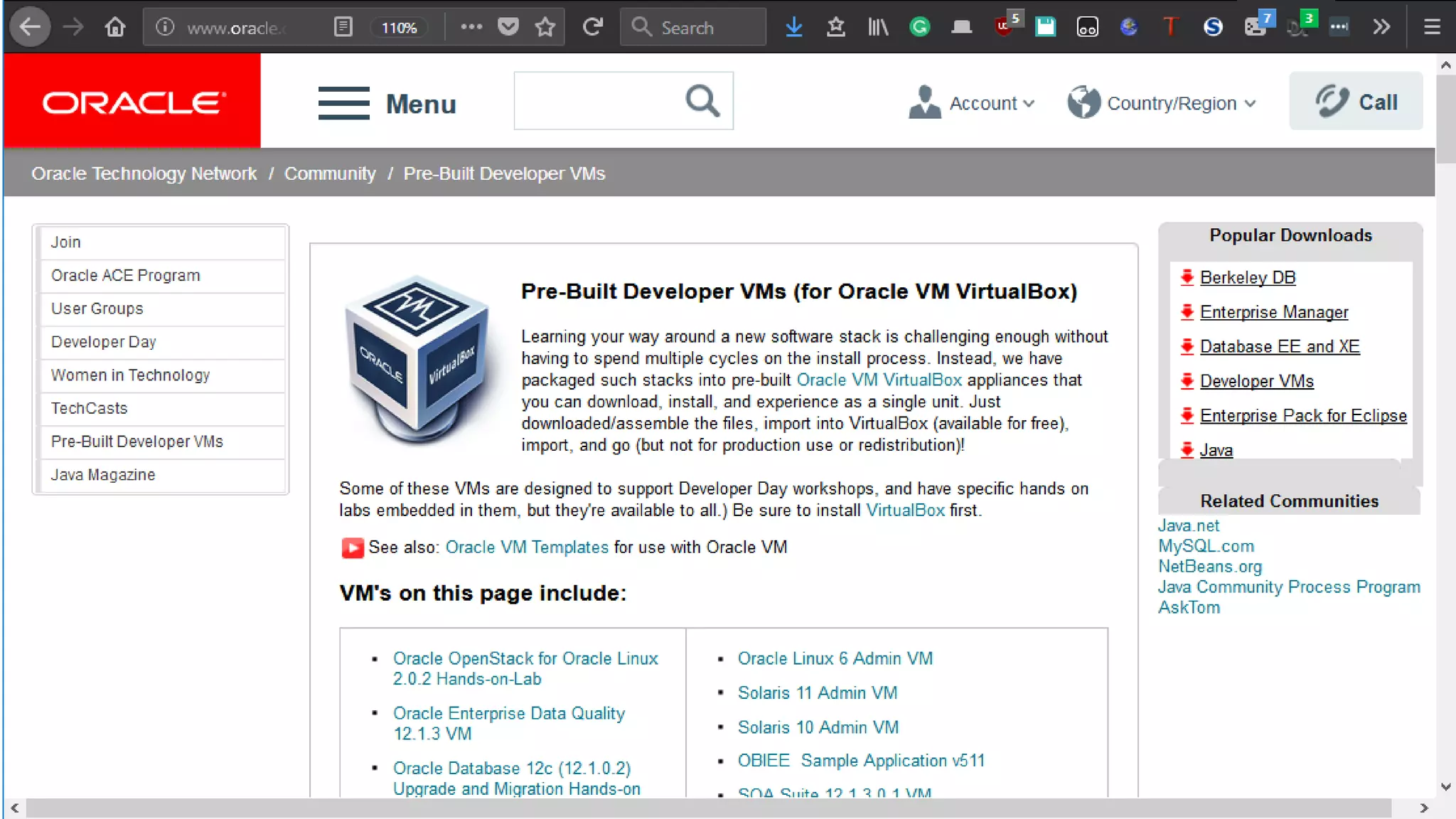Open the browser home page icon
The height and width of the screenshot is (819, 1456).
click(x=115, y=27)
